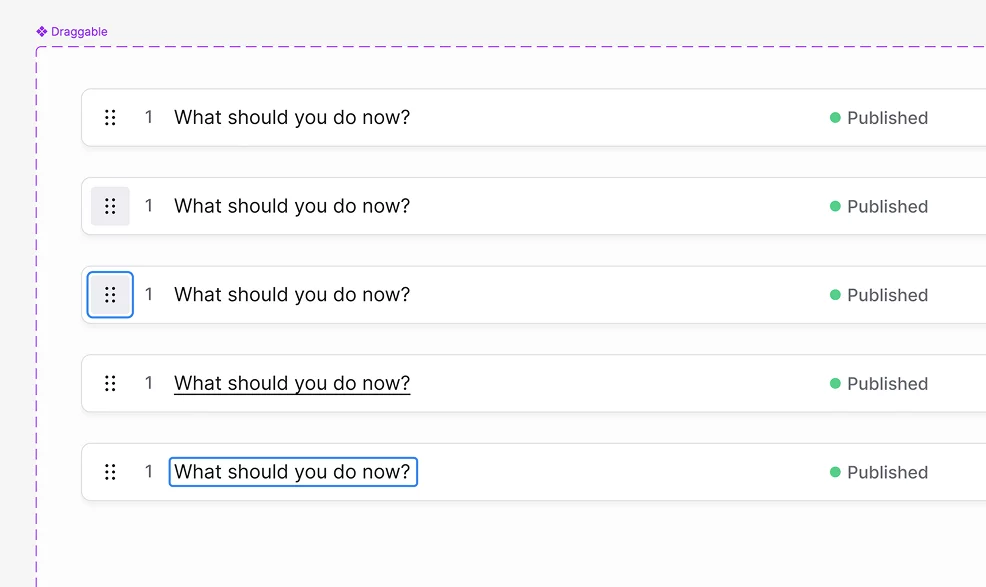Click "Published" status in the third row
Screen dimensions: 986x587
click(x=887, y=295)
